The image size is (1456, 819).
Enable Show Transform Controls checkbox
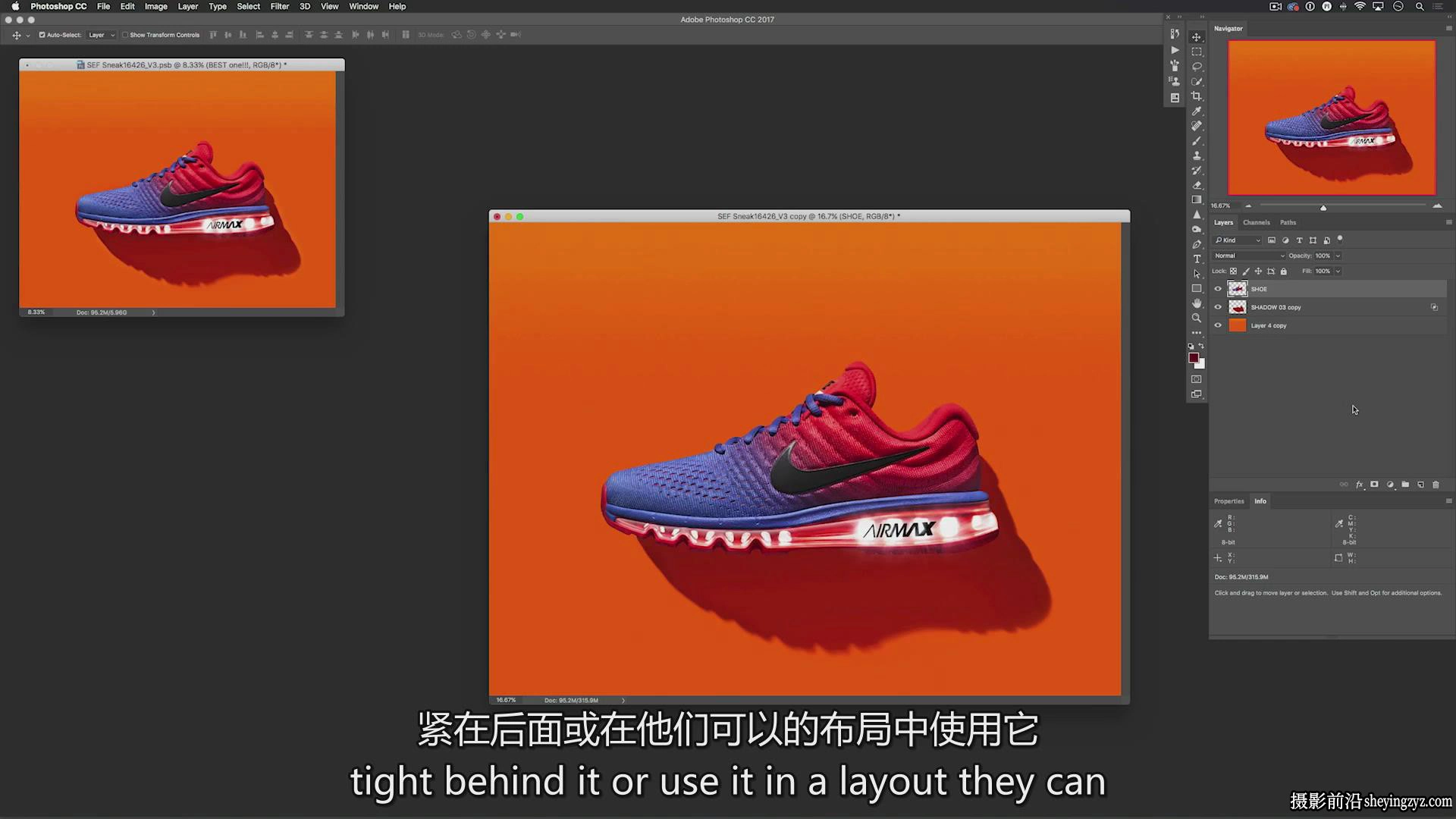click(125, 35)
